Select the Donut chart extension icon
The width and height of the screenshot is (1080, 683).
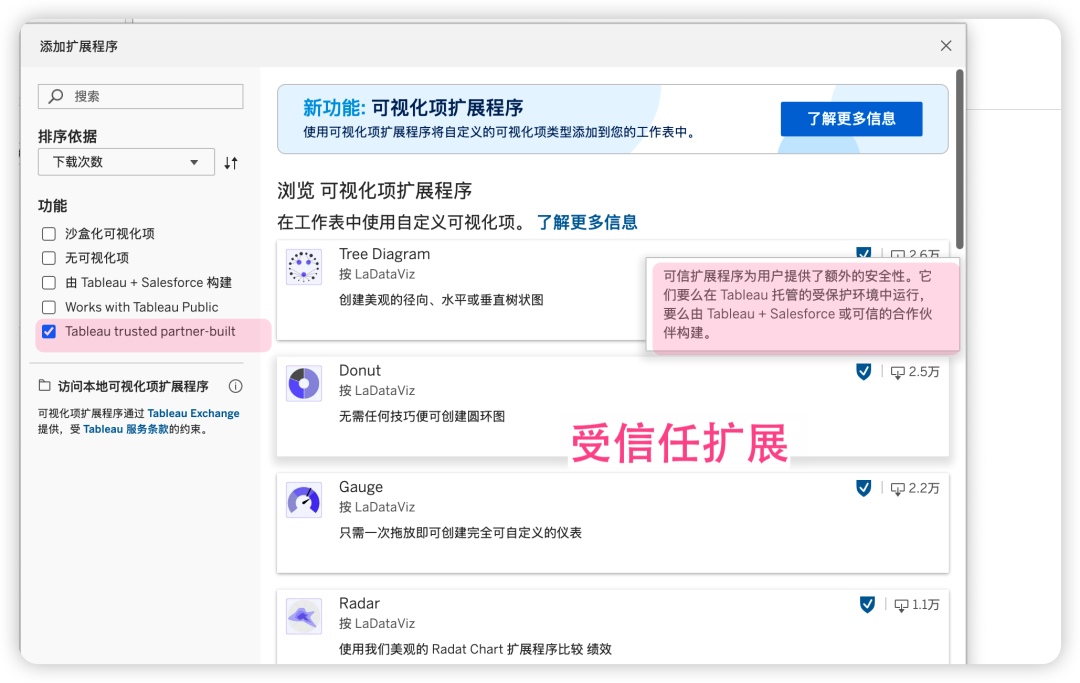pos(303,383)
